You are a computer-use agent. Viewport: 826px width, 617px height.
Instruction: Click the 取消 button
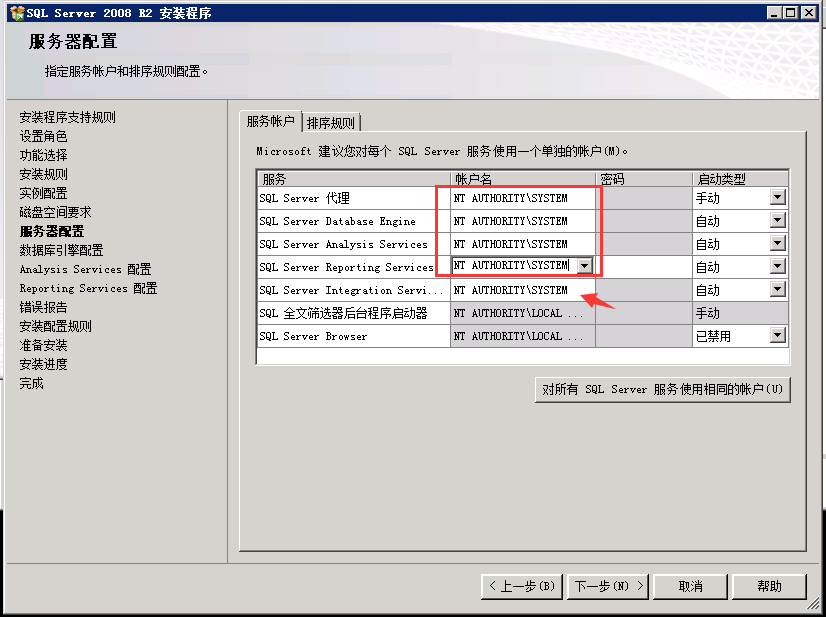(x=690, y=586)
